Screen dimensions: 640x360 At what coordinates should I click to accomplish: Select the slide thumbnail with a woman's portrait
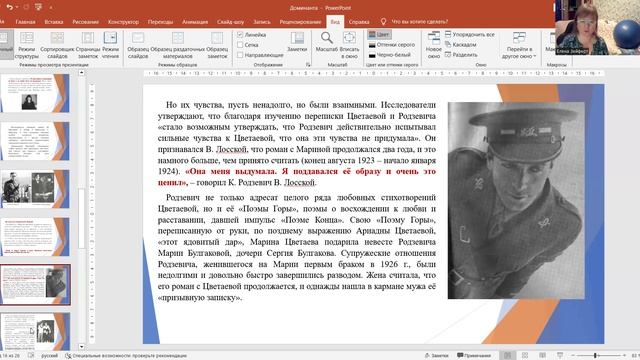35,93
